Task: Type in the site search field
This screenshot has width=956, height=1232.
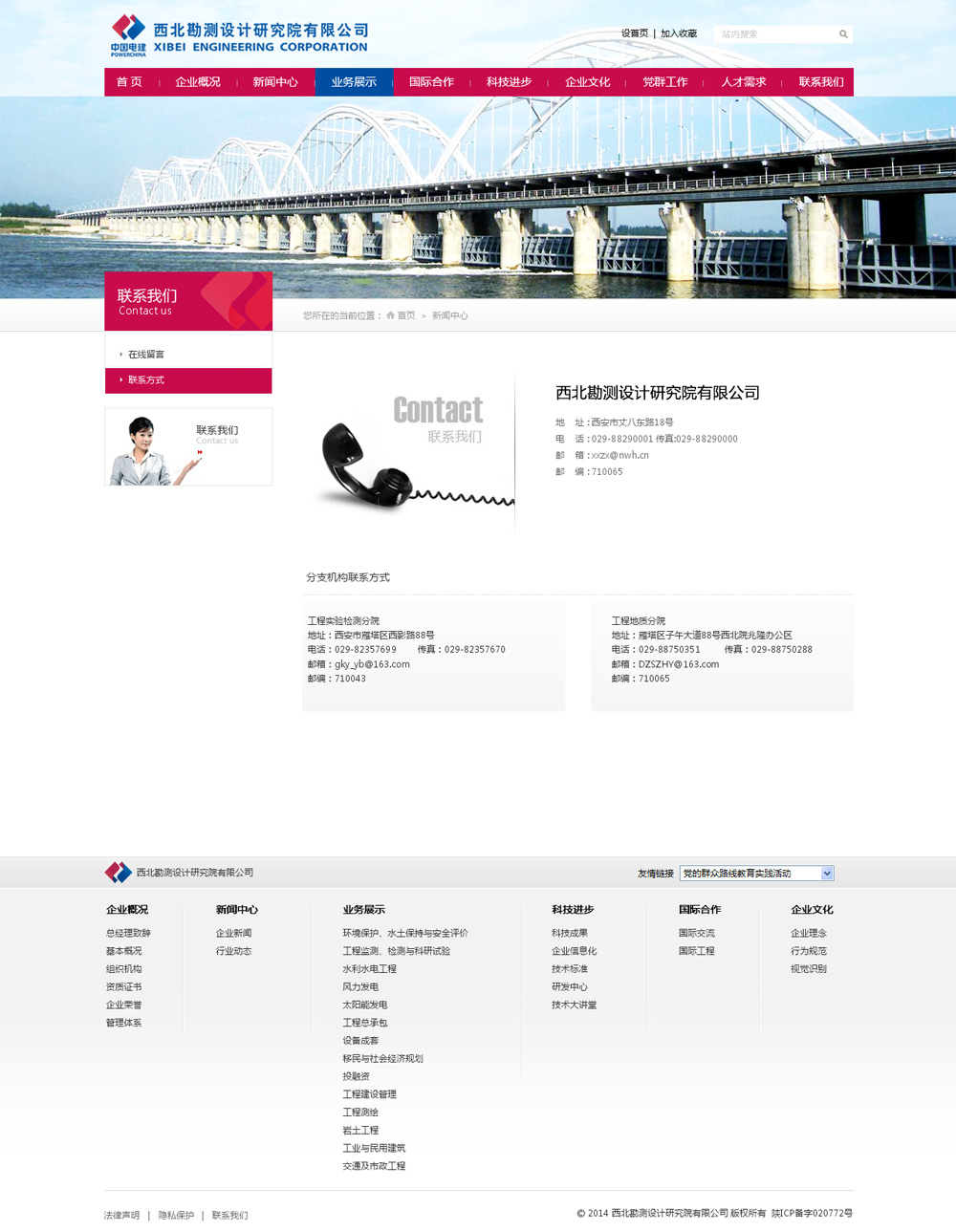Action: [x=775, y=34]
